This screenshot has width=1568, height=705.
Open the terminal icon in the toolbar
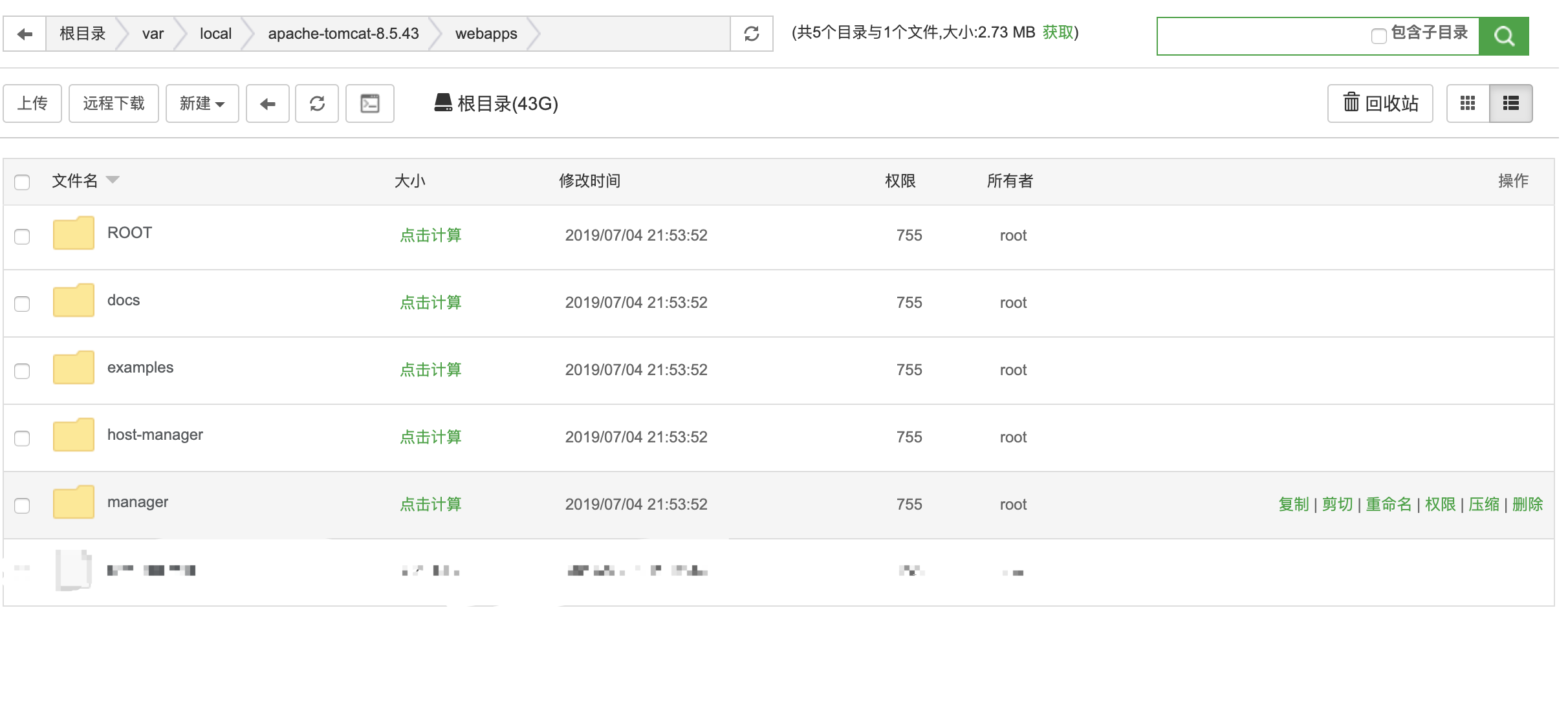click(370, 103)
